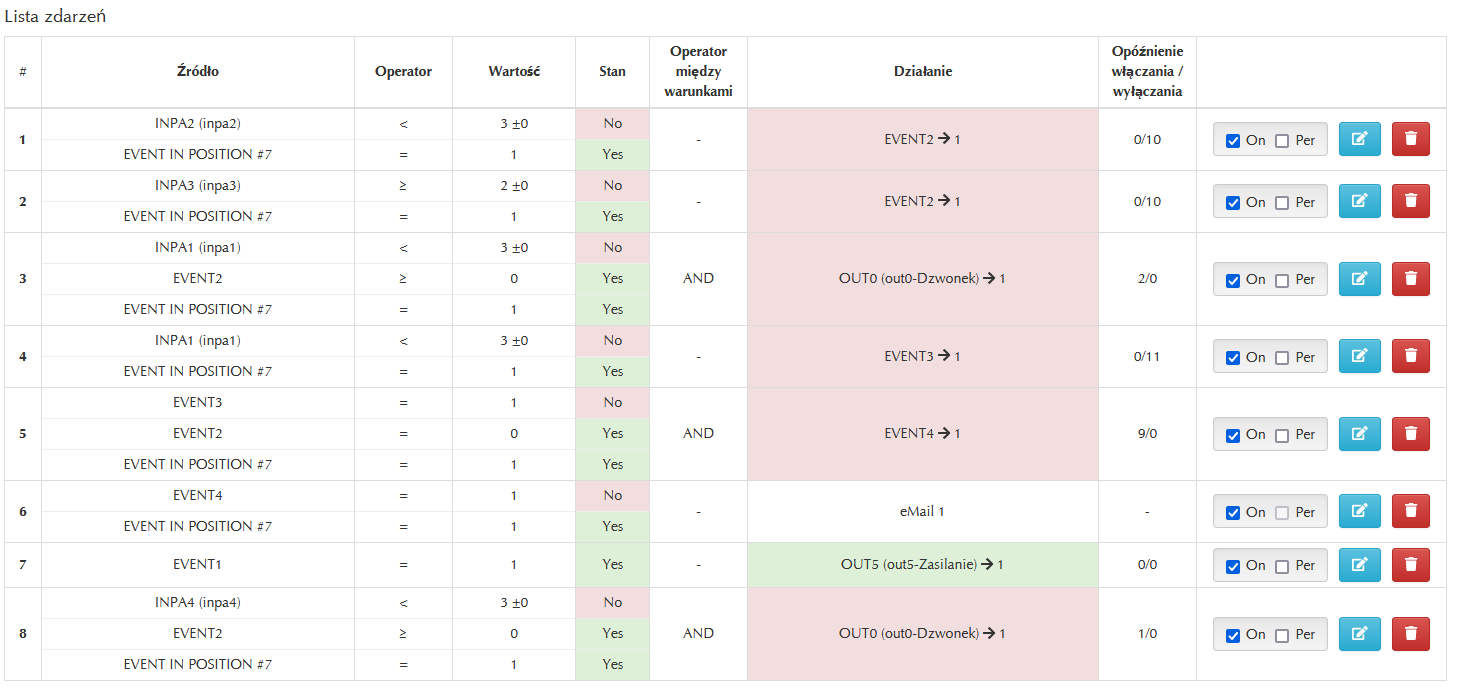Delete event row 7 with trash button
The image size is (1458, 691).
point(1410,565)
